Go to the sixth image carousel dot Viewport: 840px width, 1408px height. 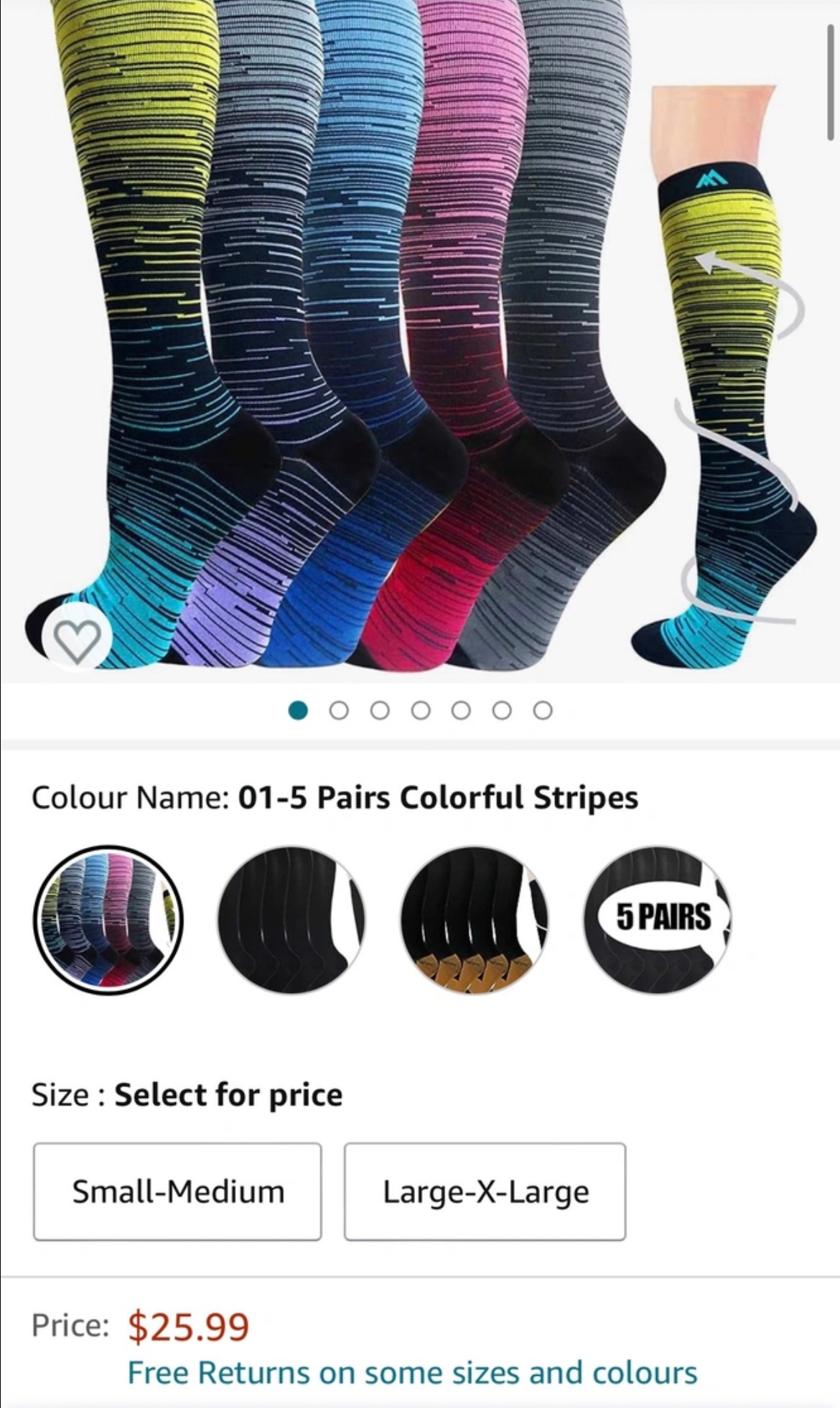[x=502, y=710]
